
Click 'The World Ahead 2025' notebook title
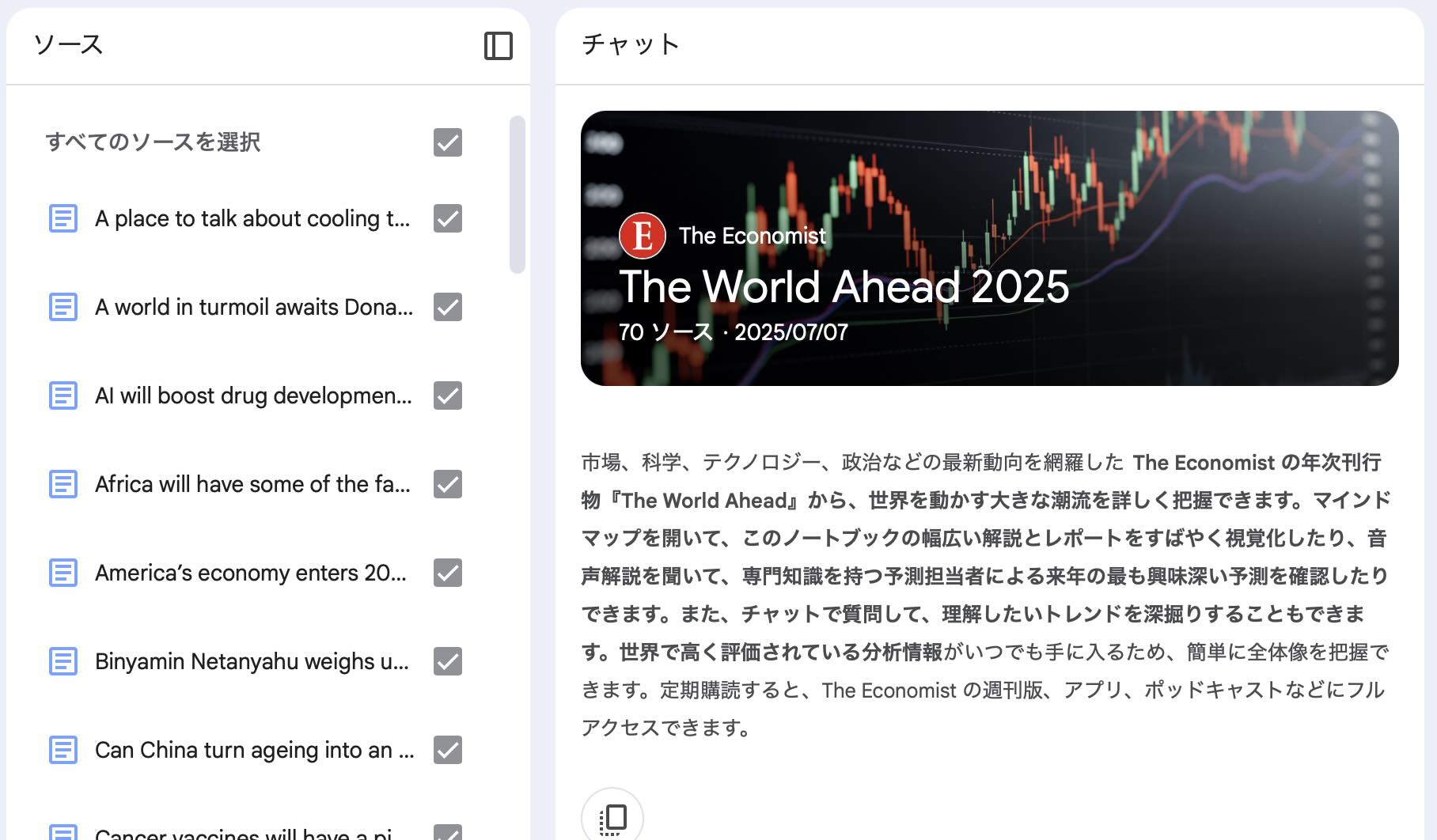(x=844, y=286)
